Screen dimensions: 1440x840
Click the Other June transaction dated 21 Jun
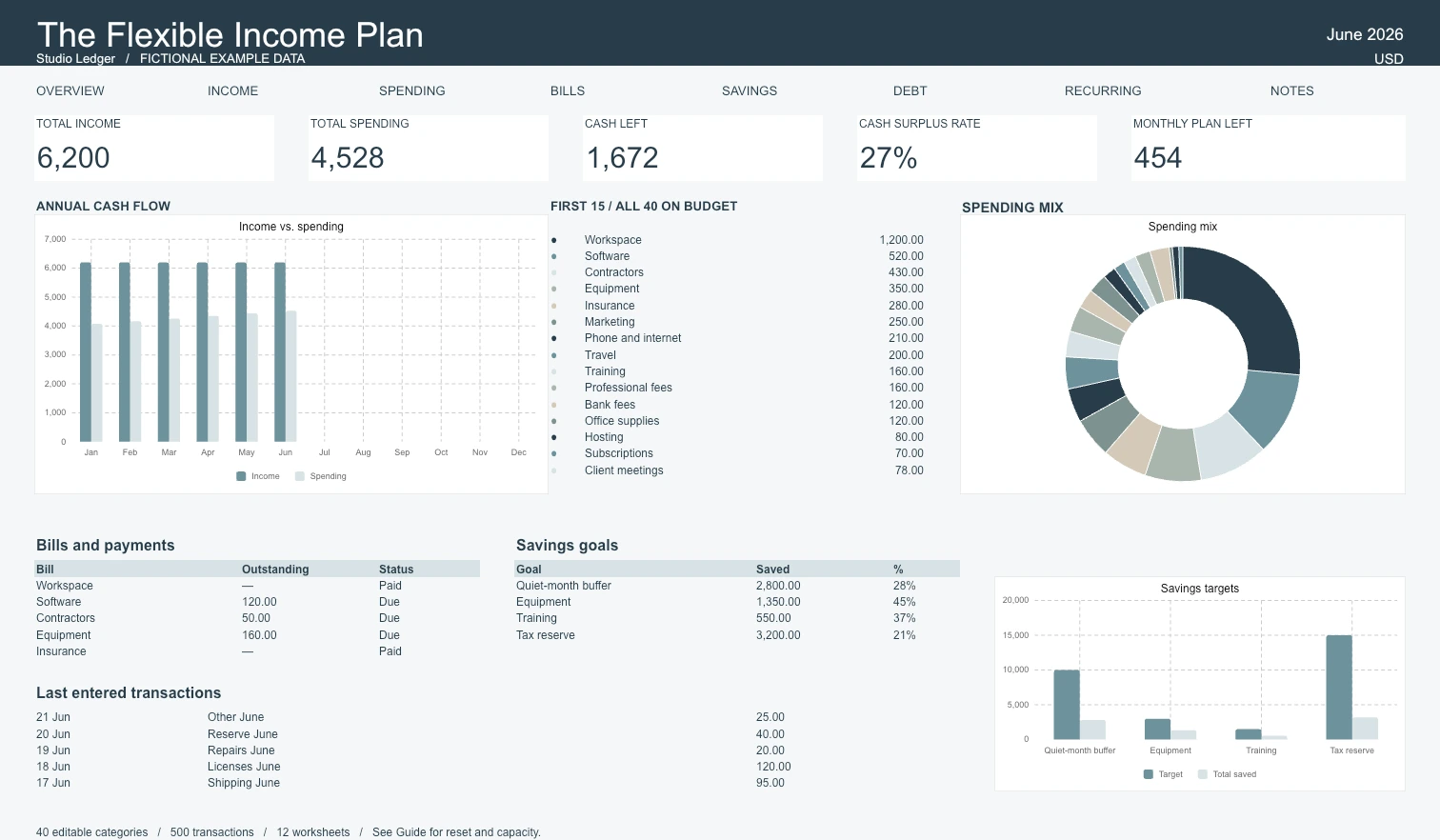point(235,717)
